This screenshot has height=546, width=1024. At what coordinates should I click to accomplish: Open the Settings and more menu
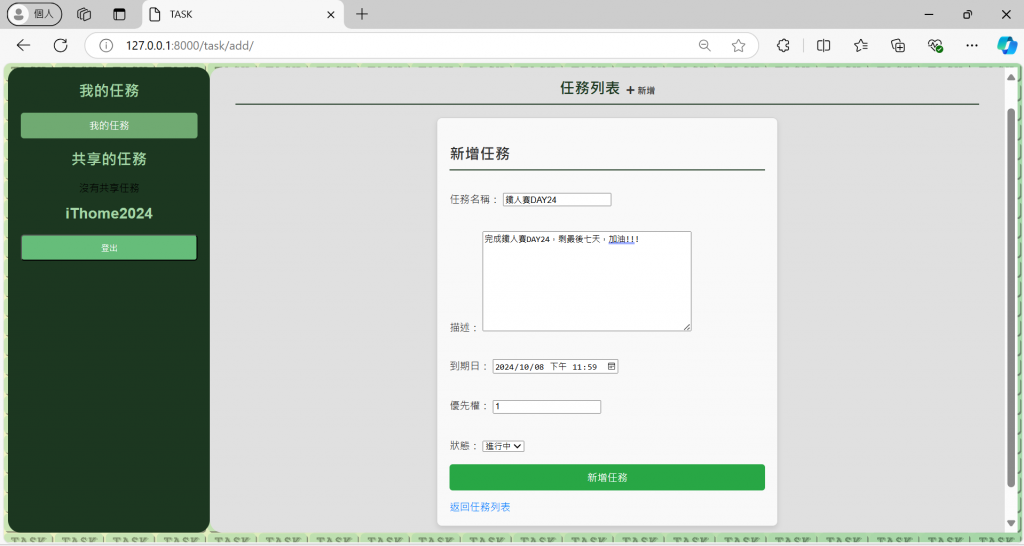[x=972, y=45]
